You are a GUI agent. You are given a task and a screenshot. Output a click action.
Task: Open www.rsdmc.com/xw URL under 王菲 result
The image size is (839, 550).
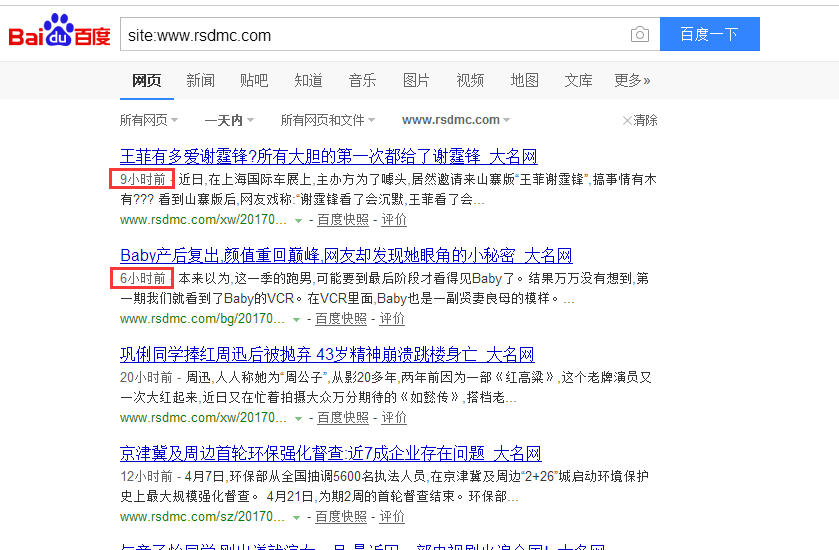coord(203,220)
